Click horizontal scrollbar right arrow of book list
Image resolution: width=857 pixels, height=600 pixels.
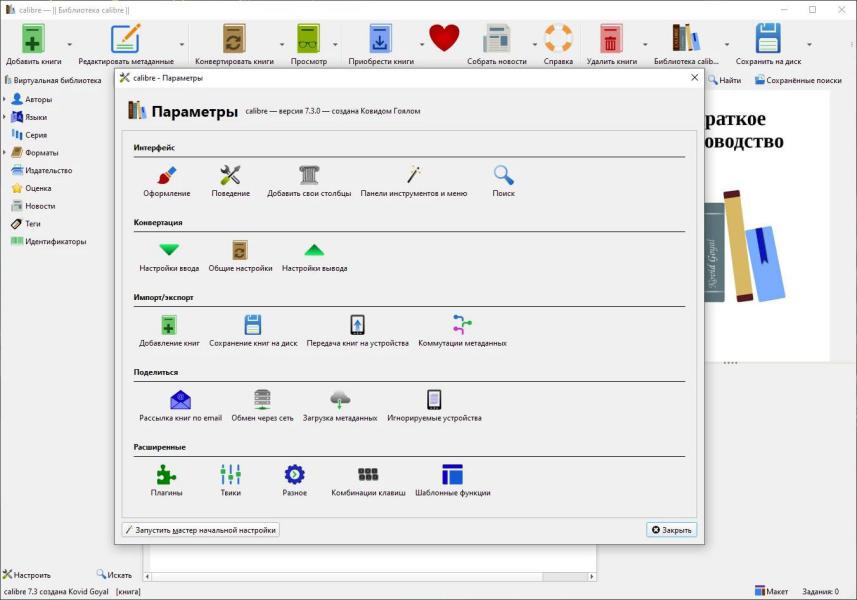tap(591, 576)
